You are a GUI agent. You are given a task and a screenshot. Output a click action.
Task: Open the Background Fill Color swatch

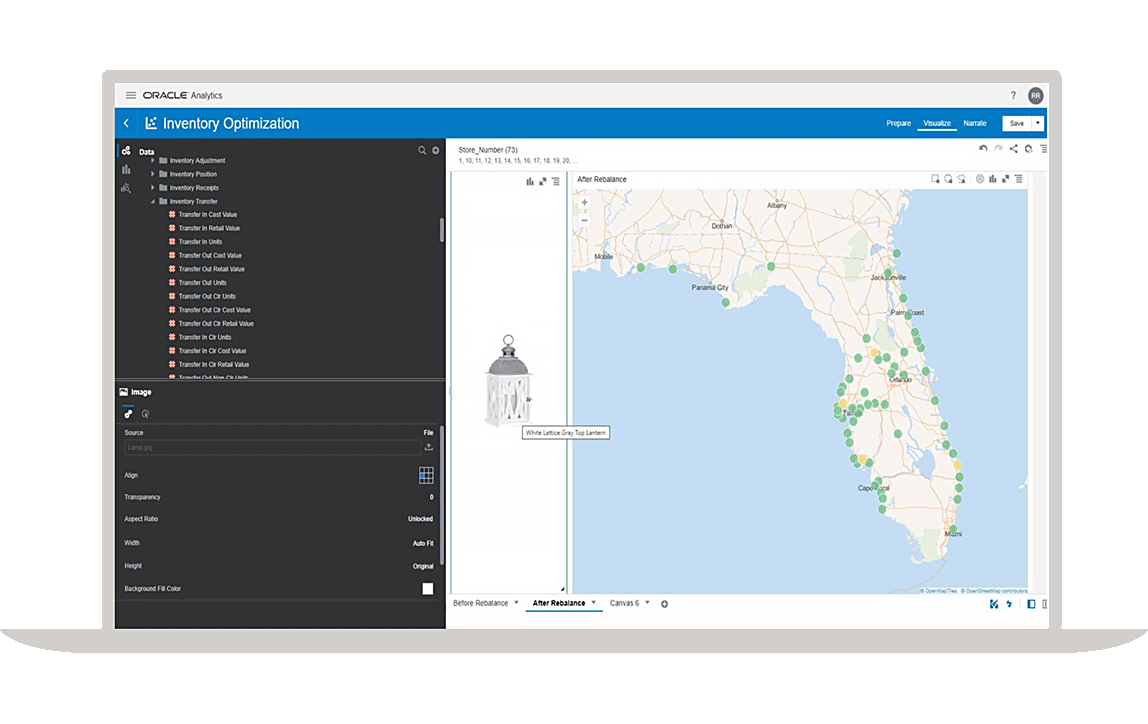(427, 589)
